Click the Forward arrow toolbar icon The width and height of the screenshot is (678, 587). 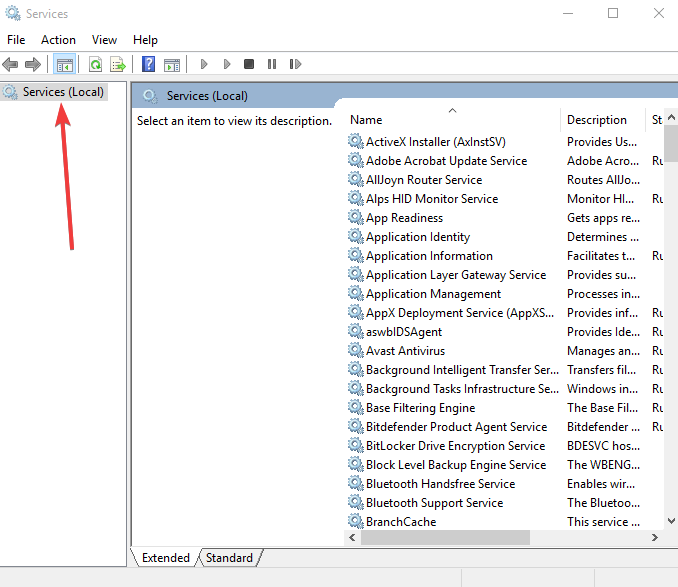click(x=33, y=65)
